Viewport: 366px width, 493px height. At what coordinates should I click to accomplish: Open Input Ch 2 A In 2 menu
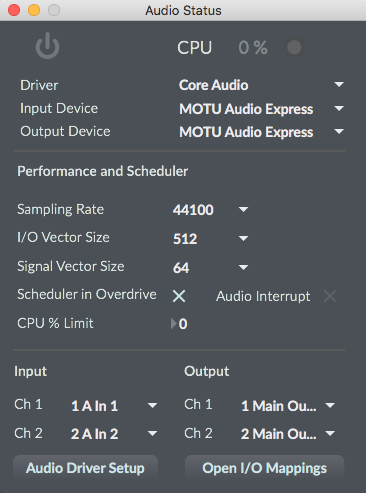(114, 434)
